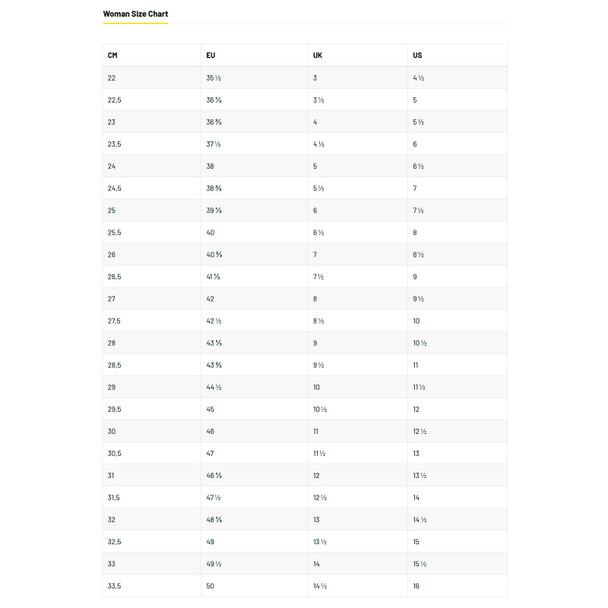The image size is (608, 608).
Task: Click US size 7 in the 24,5 cm row
Action: click(415, 188)
